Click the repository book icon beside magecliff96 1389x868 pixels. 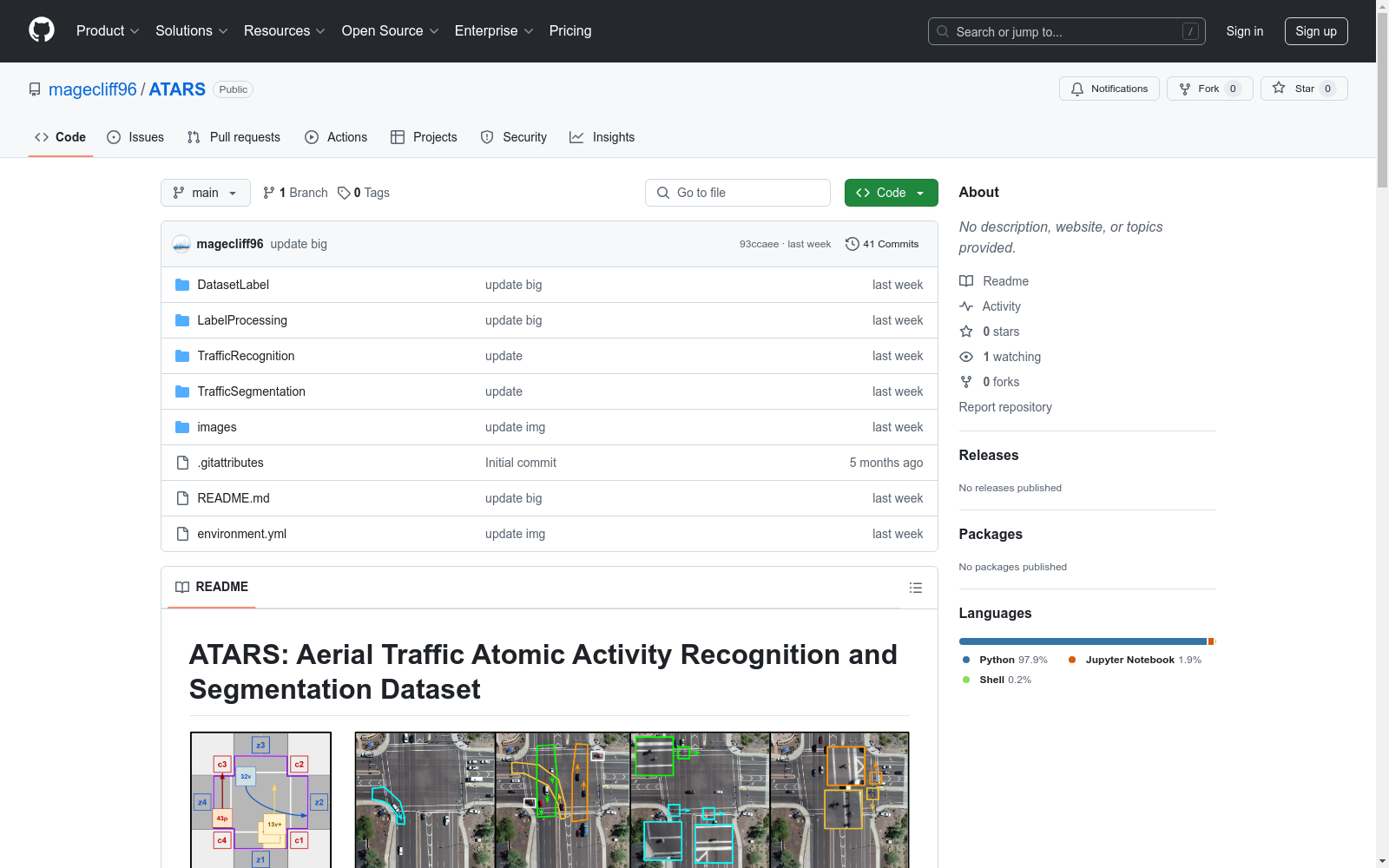(x=35, y=89)
